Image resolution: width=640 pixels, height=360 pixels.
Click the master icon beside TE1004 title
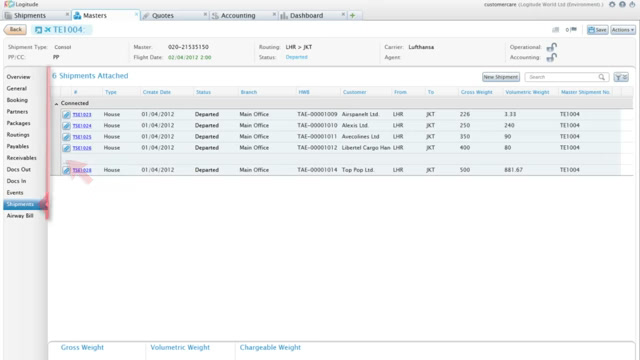tap(38, 30)
